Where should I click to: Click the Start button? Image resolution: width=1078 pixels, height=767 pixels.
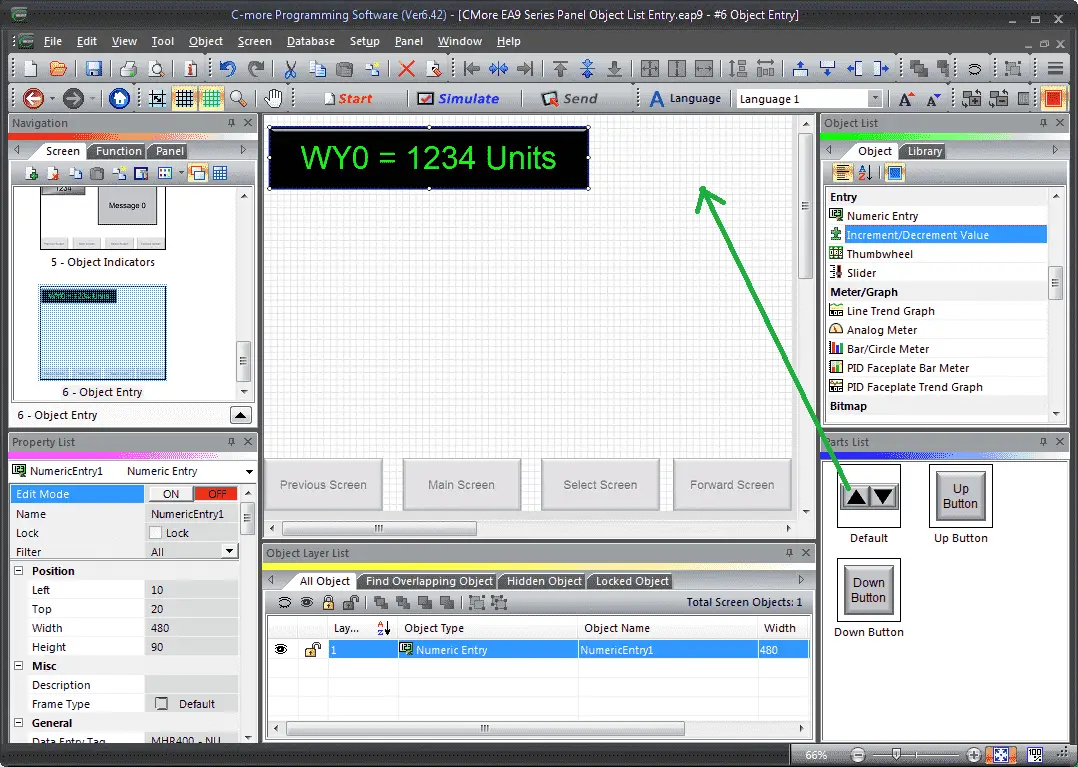[348, 98]
